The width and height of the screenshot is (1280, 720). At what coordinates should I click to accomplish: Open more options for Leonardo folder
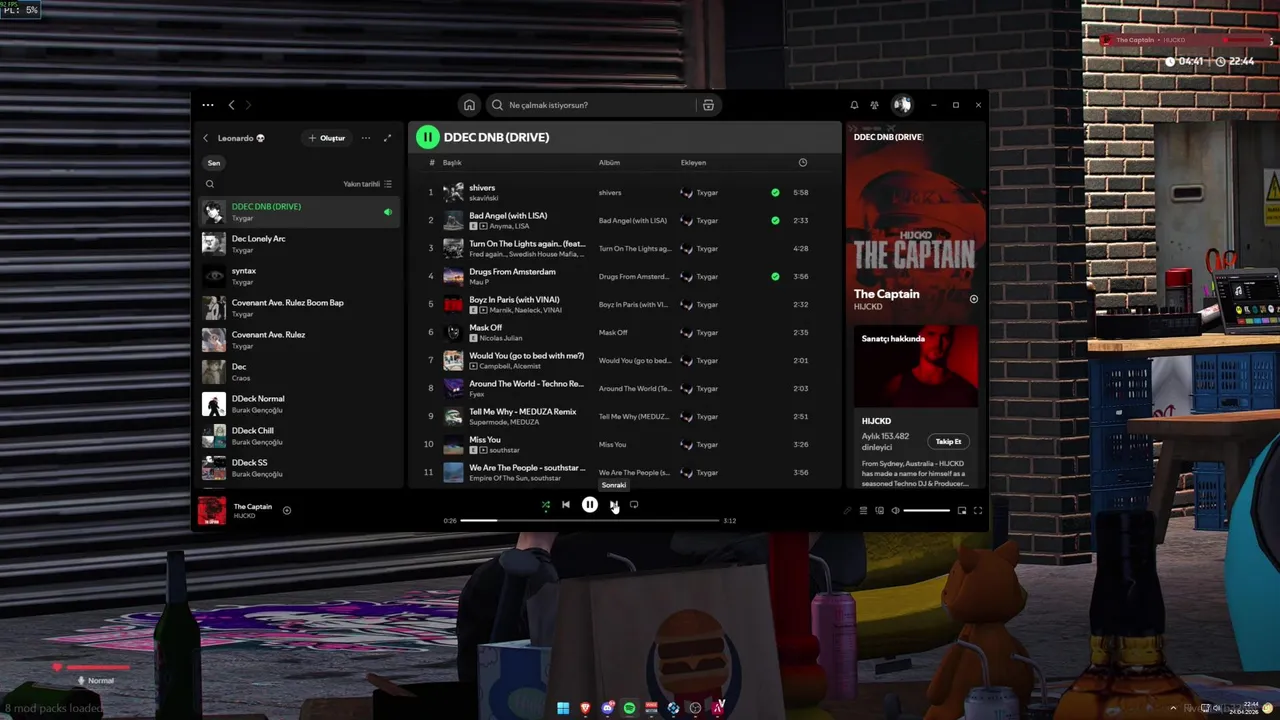coord(366,138)
